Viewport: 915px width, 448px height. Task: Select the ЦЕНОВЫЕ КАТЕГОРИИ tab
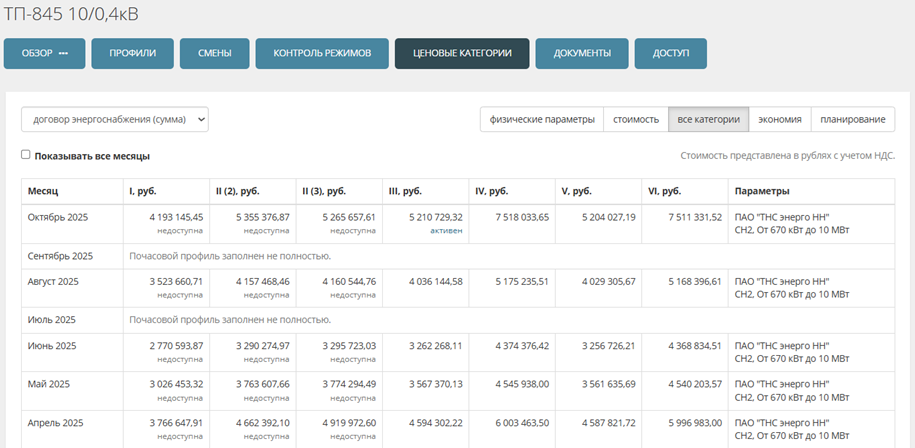pyautogui.click(x=461, y=53)
